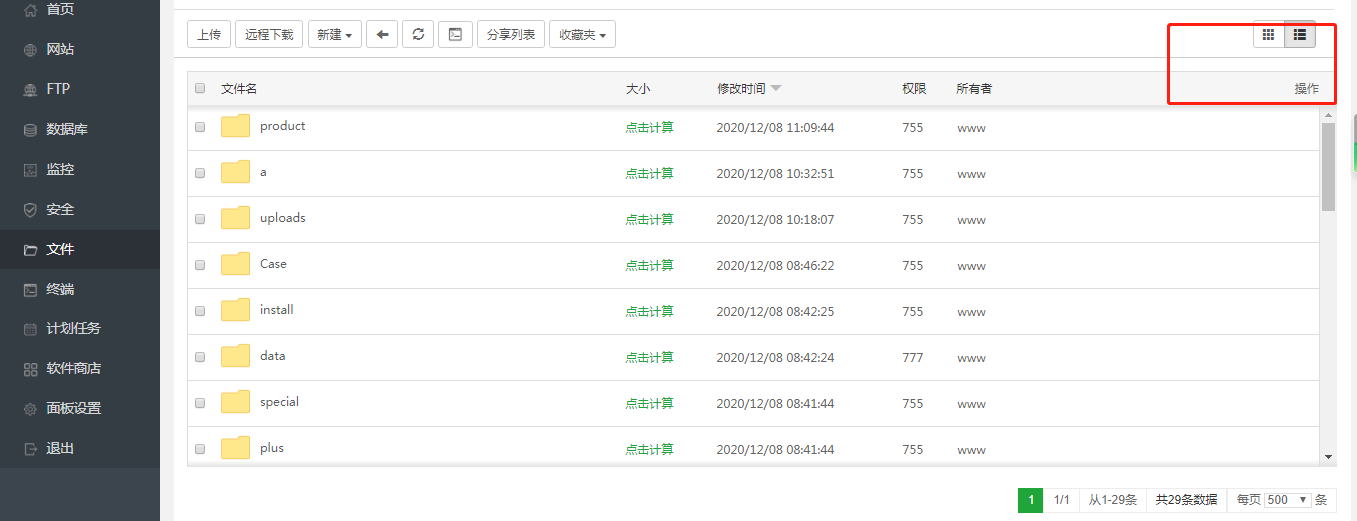Click the 2020/12/08 11:09:44 timestamp

pos(775,128)
